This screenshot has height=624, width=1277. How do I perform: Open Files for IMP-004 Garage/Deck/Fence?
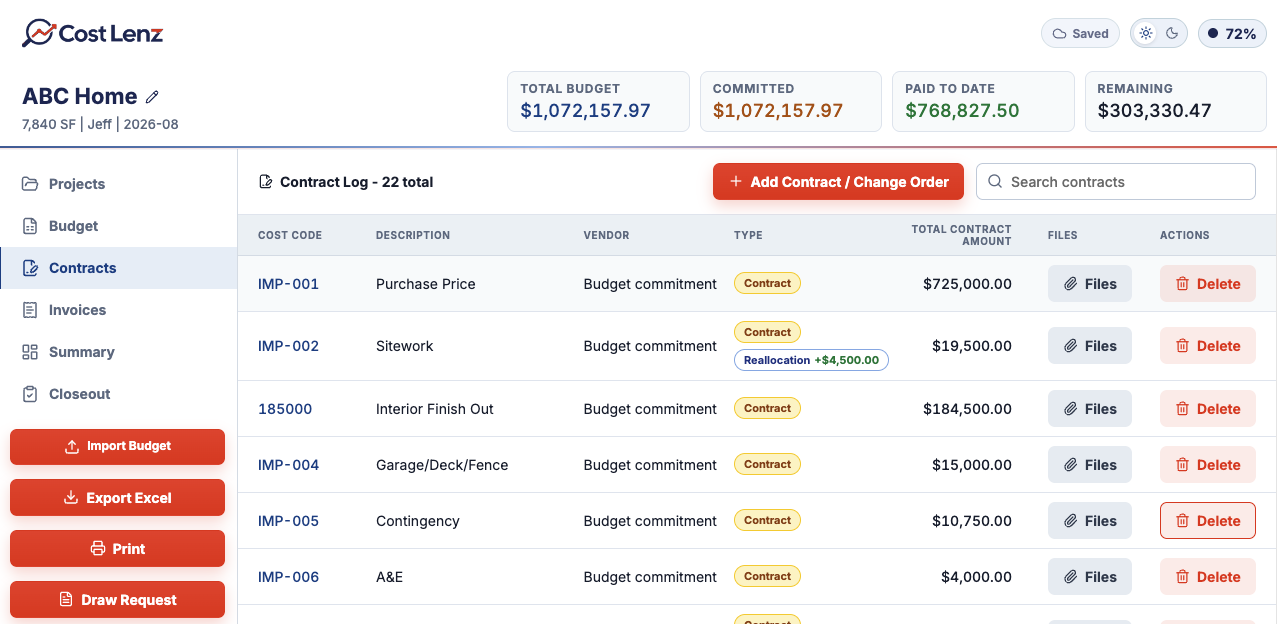point(1090,465)
